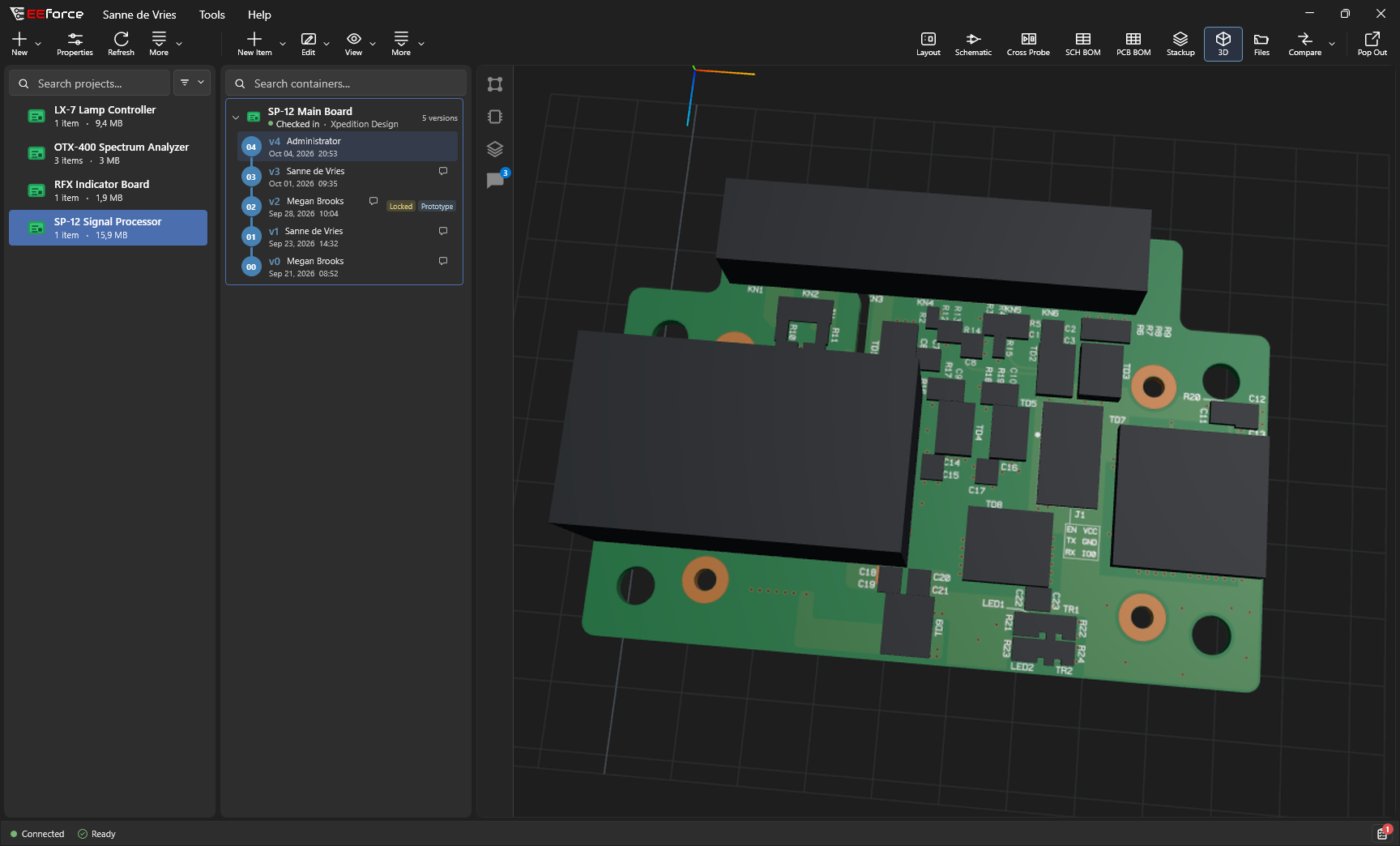Switch to the 3D view
The width and height of the screenshot is (1400, 846).
(1223, 44)
